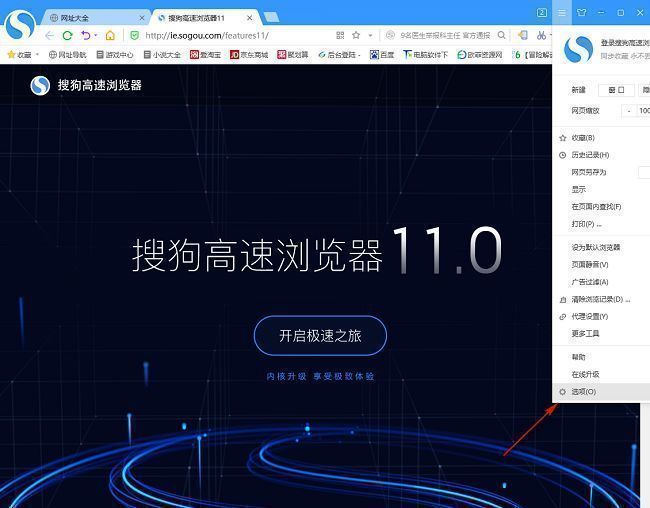Select 打印(P) menu item
The width and height of the screenshot is (650, 508).
tap(601, 224)
